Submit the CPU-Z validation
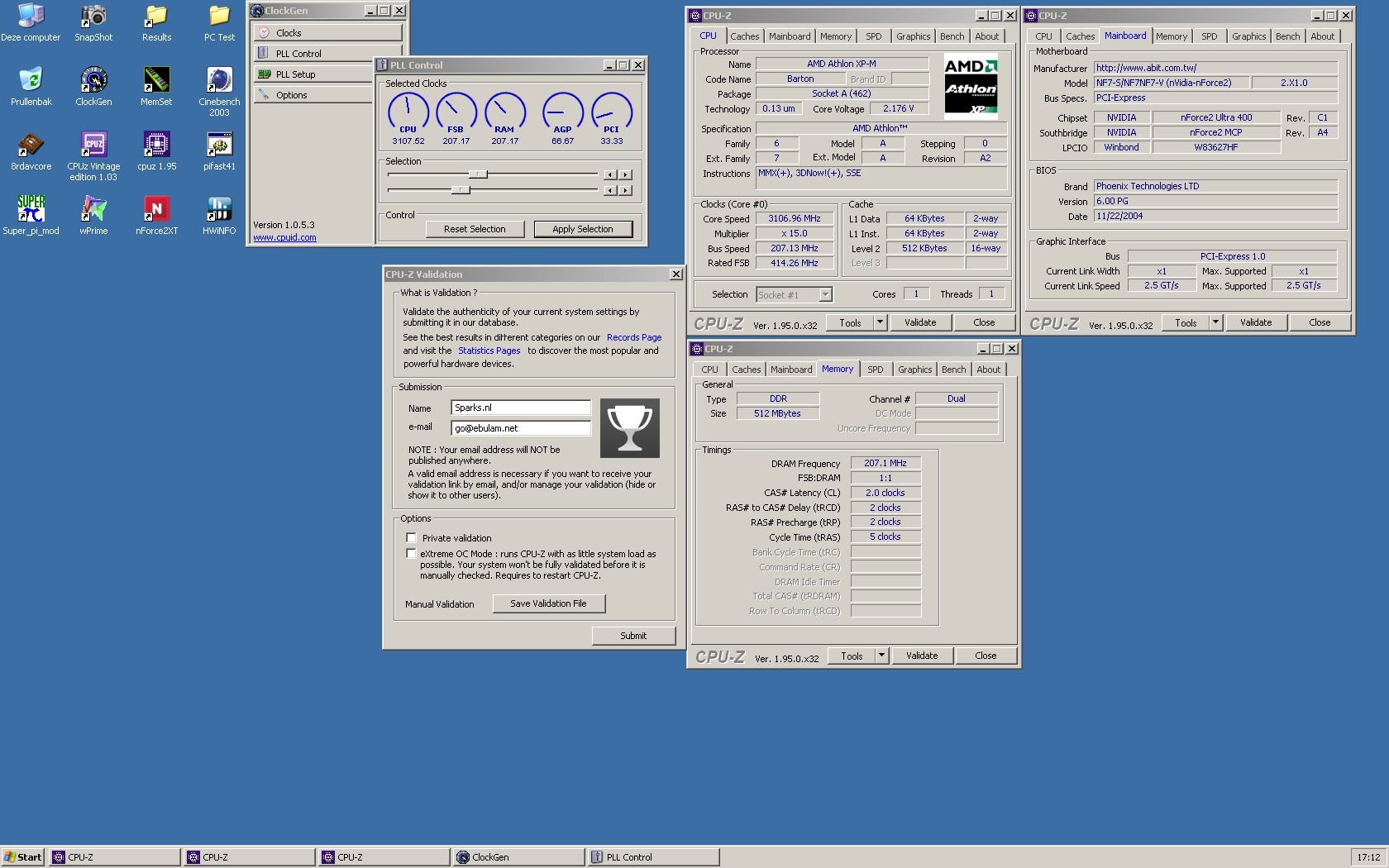 point(633,636)
